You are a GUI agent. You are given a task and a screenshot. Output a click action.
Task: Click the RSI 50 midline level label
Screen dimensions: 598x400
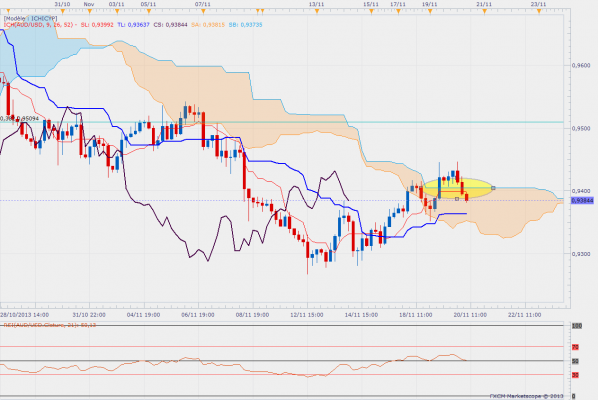575,361
